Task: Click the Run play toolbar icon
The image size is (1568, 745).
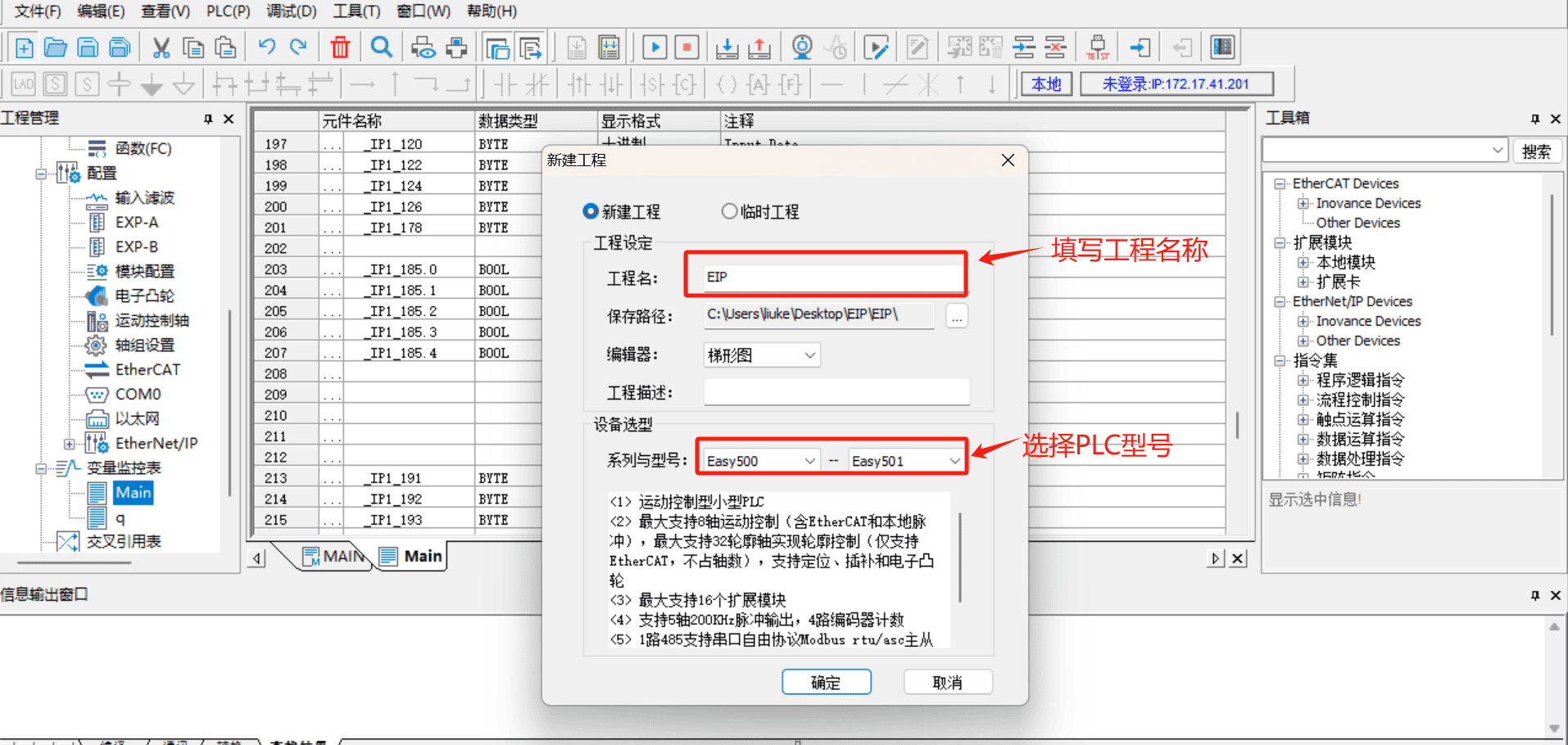Action: pos(655,47)
